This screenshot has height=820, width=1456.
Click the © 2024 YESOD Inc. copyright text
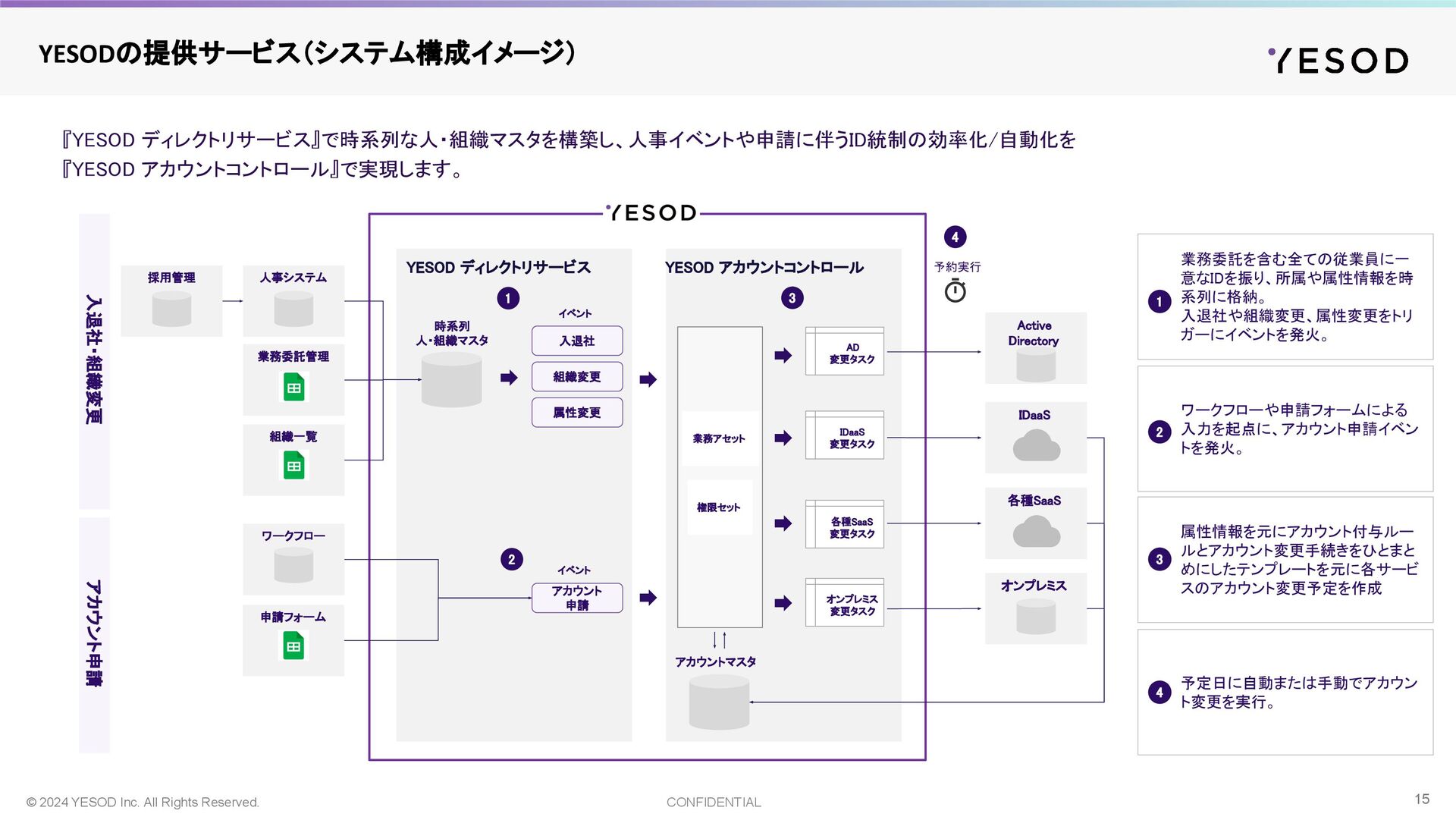pos(143,803)
